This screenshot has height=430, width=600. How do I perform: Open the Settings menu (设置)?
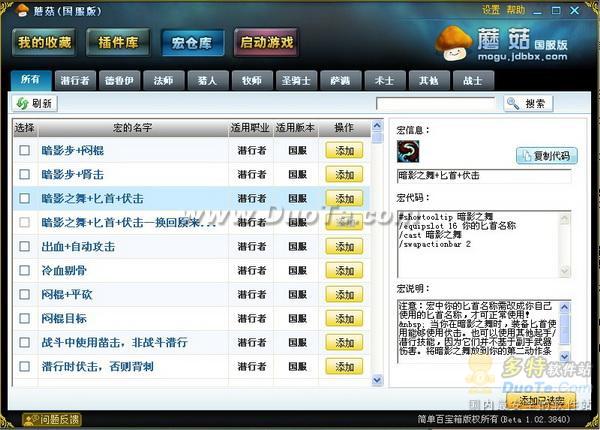click(490, 10)
